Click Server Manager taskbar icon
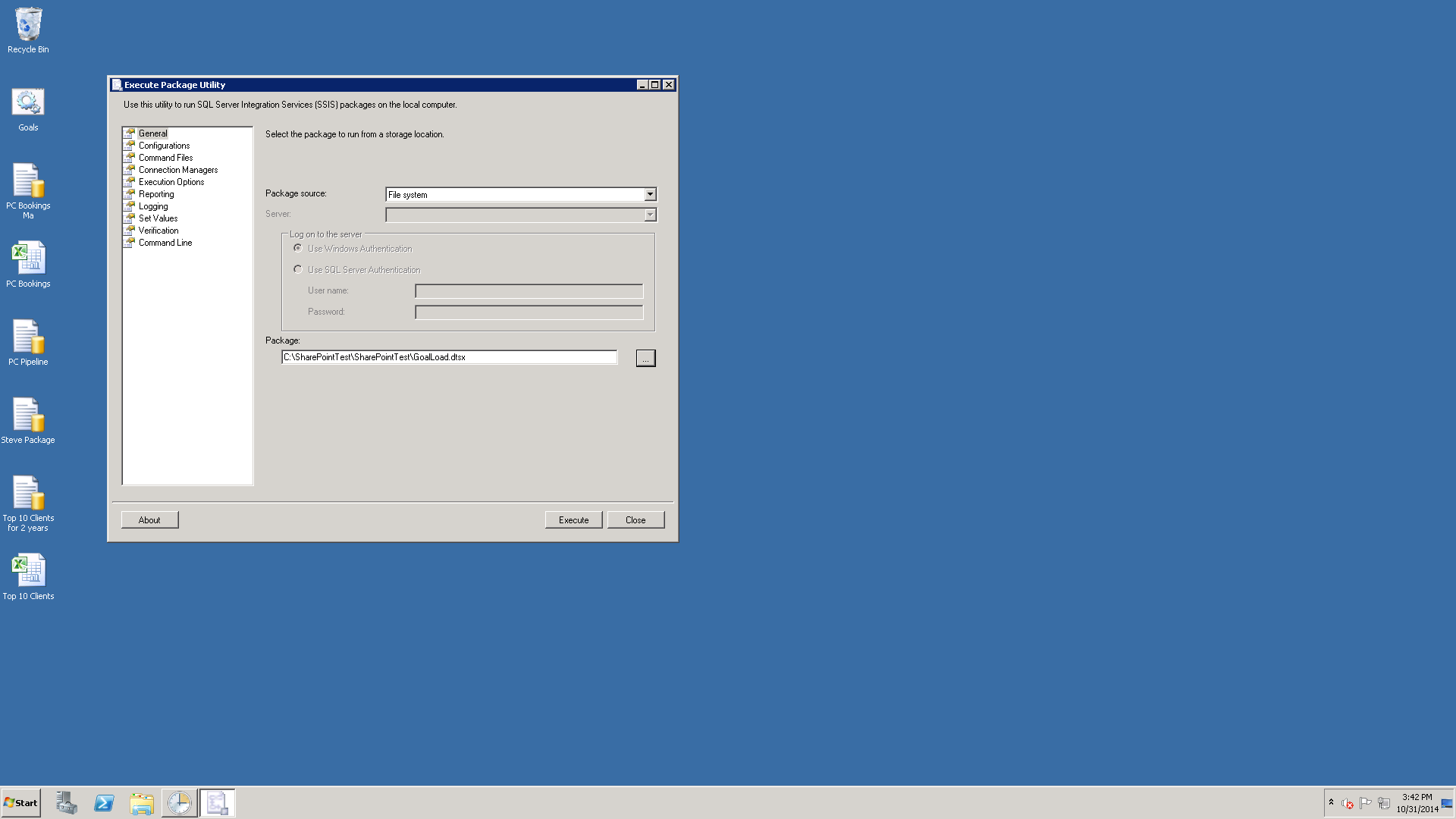The image size is (1456, 819). pyautogui.click(x=67, y=803)
